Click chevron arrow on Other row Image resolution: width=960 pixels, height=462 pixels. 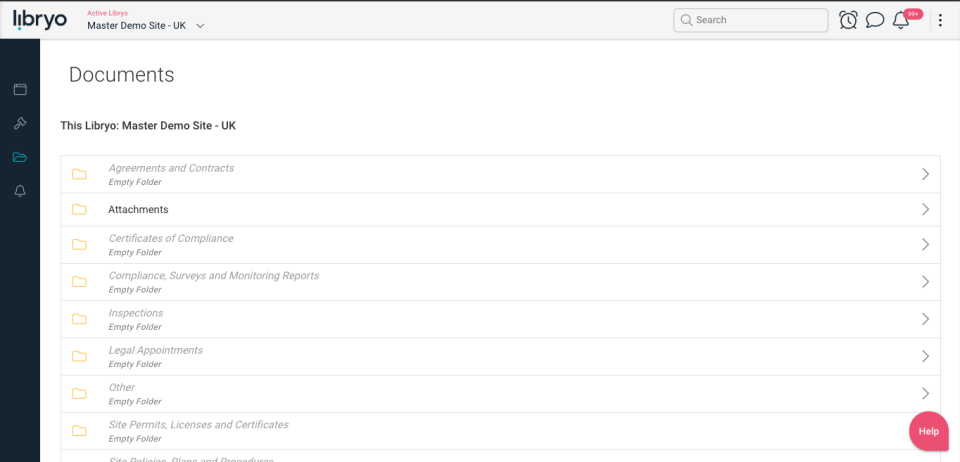(x=925, y=393)
